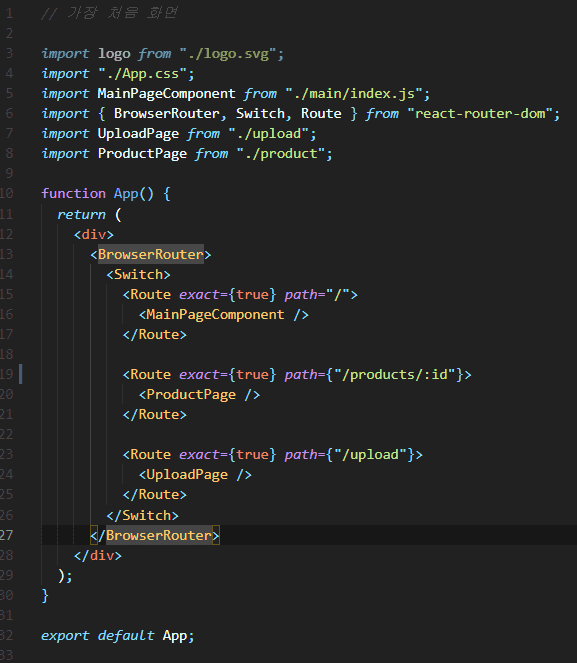
Task: Click the "./logo.svg" import string
Action: click(x=227, y=54)
